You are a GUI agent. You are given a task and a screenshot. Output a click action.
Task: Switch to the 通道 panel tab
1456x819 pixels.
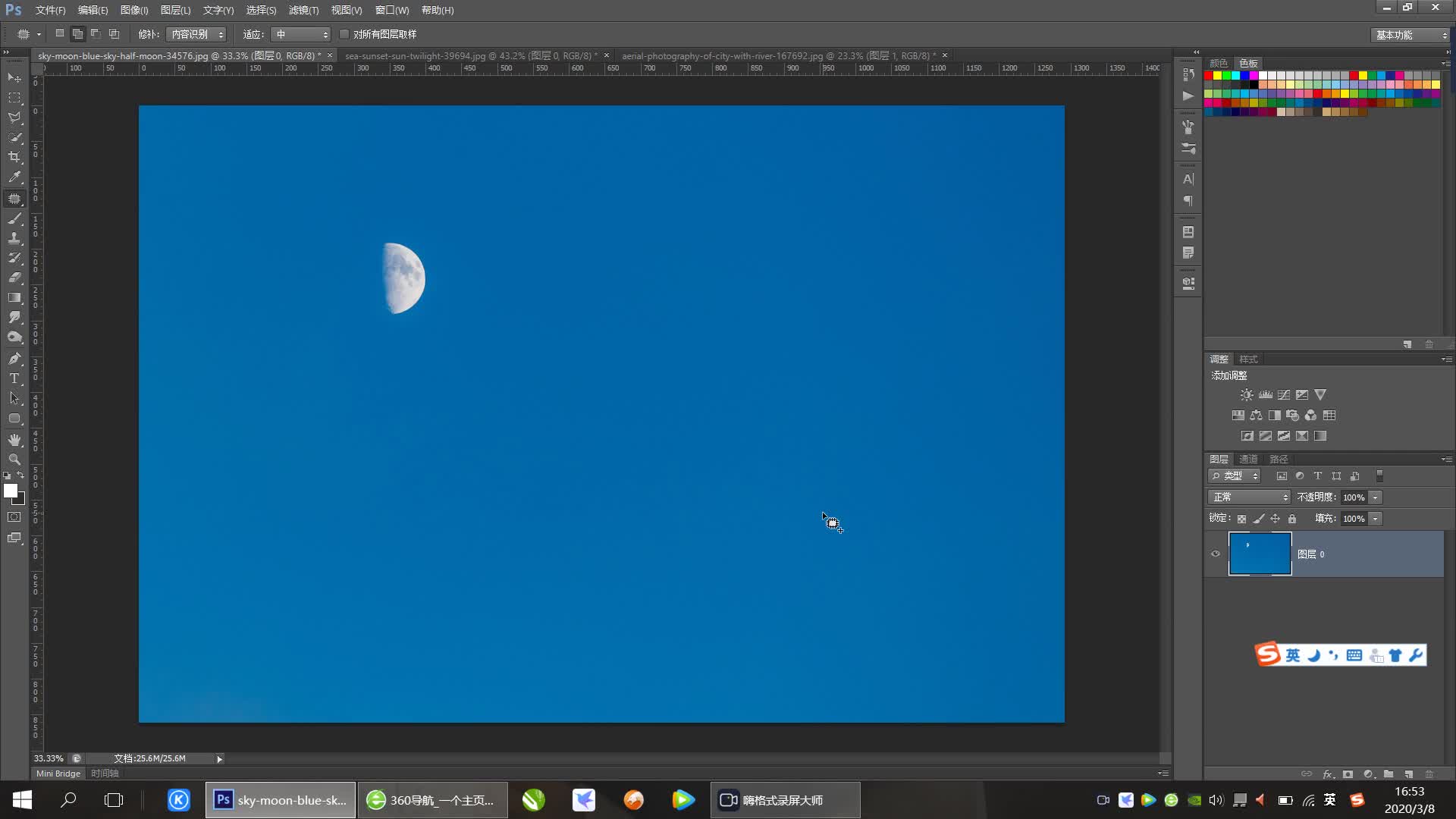tap(1248, 459)
